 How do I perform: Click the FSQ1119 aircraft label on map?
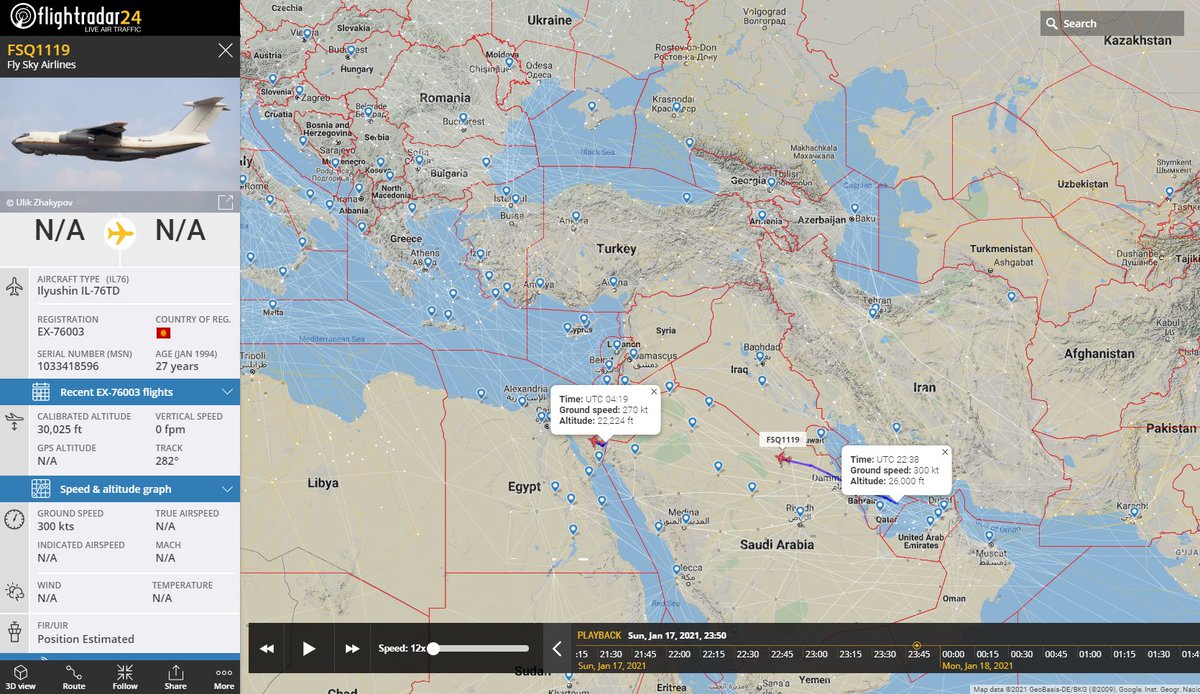pyautogui.click(x=783, y=439)
